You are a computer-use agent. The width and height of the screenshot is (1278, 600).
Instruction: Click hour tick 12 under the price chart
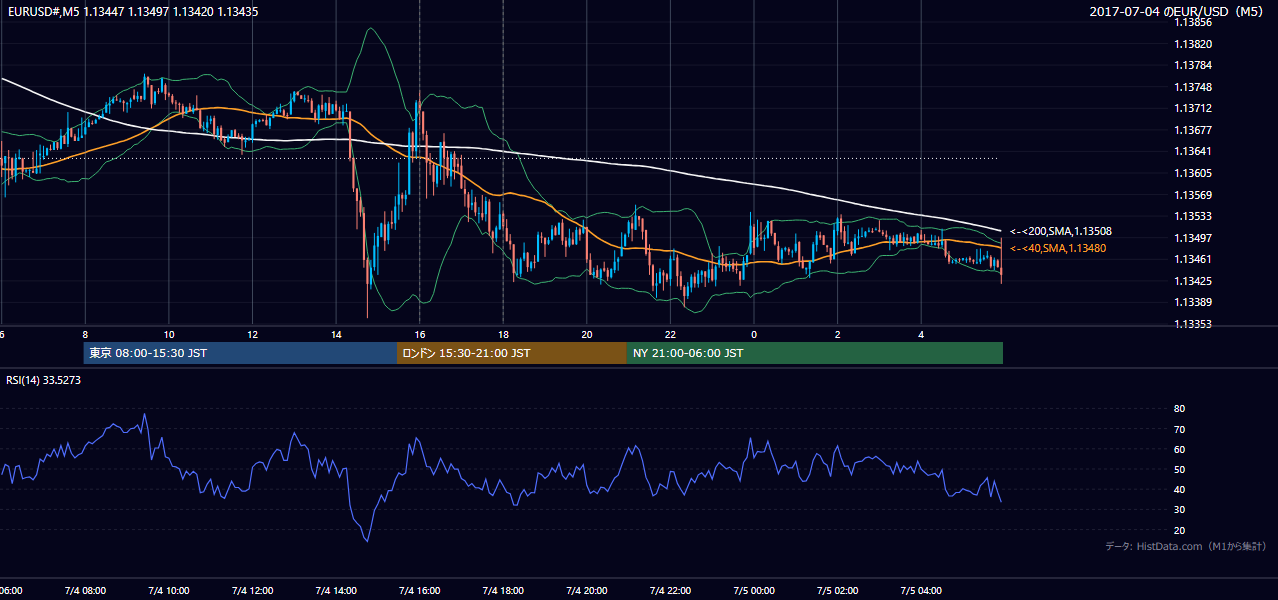pyautogui.click(x=252, y=335)
